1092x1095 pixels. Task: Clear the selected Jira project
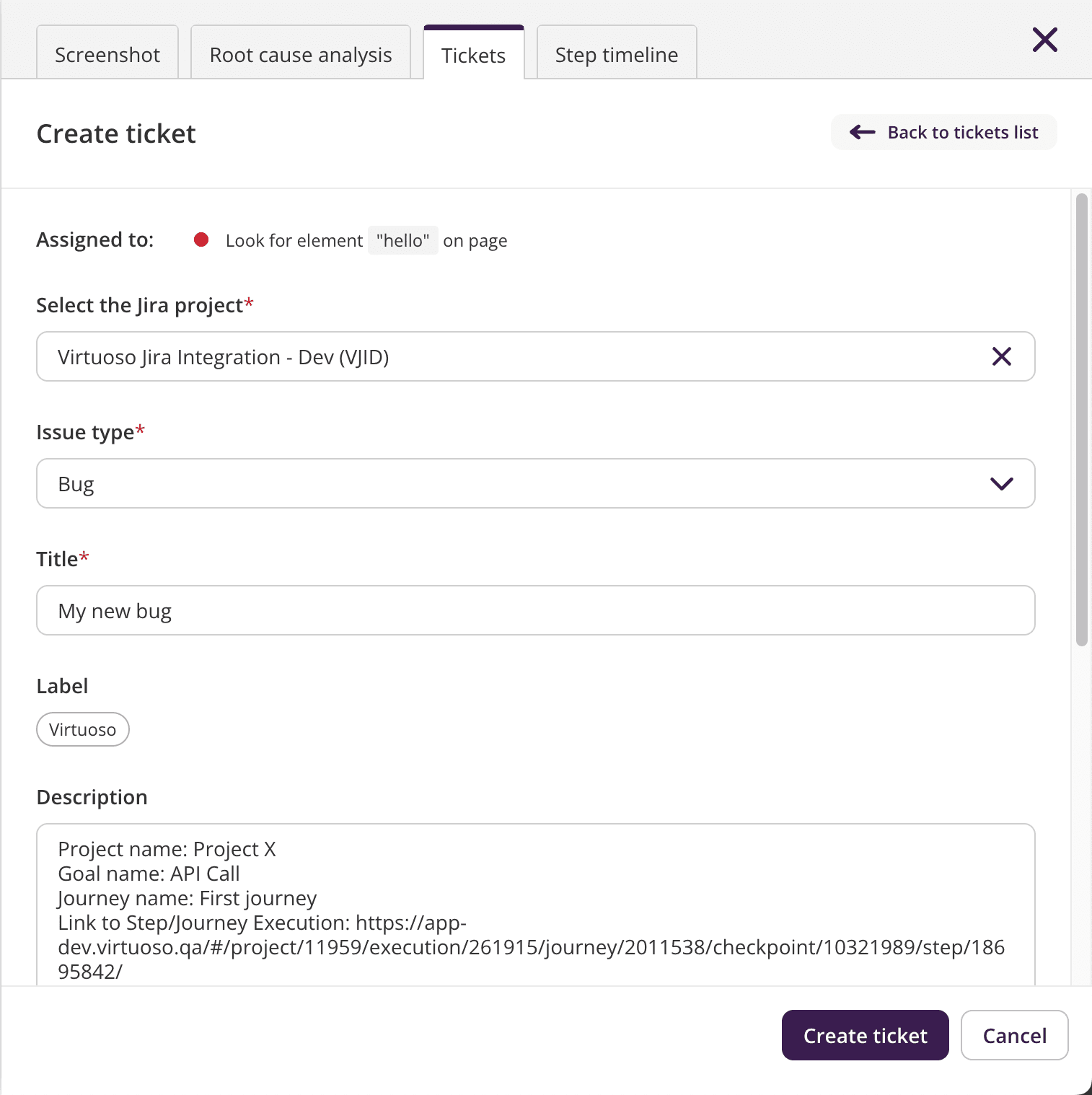tap(1001, 356)
